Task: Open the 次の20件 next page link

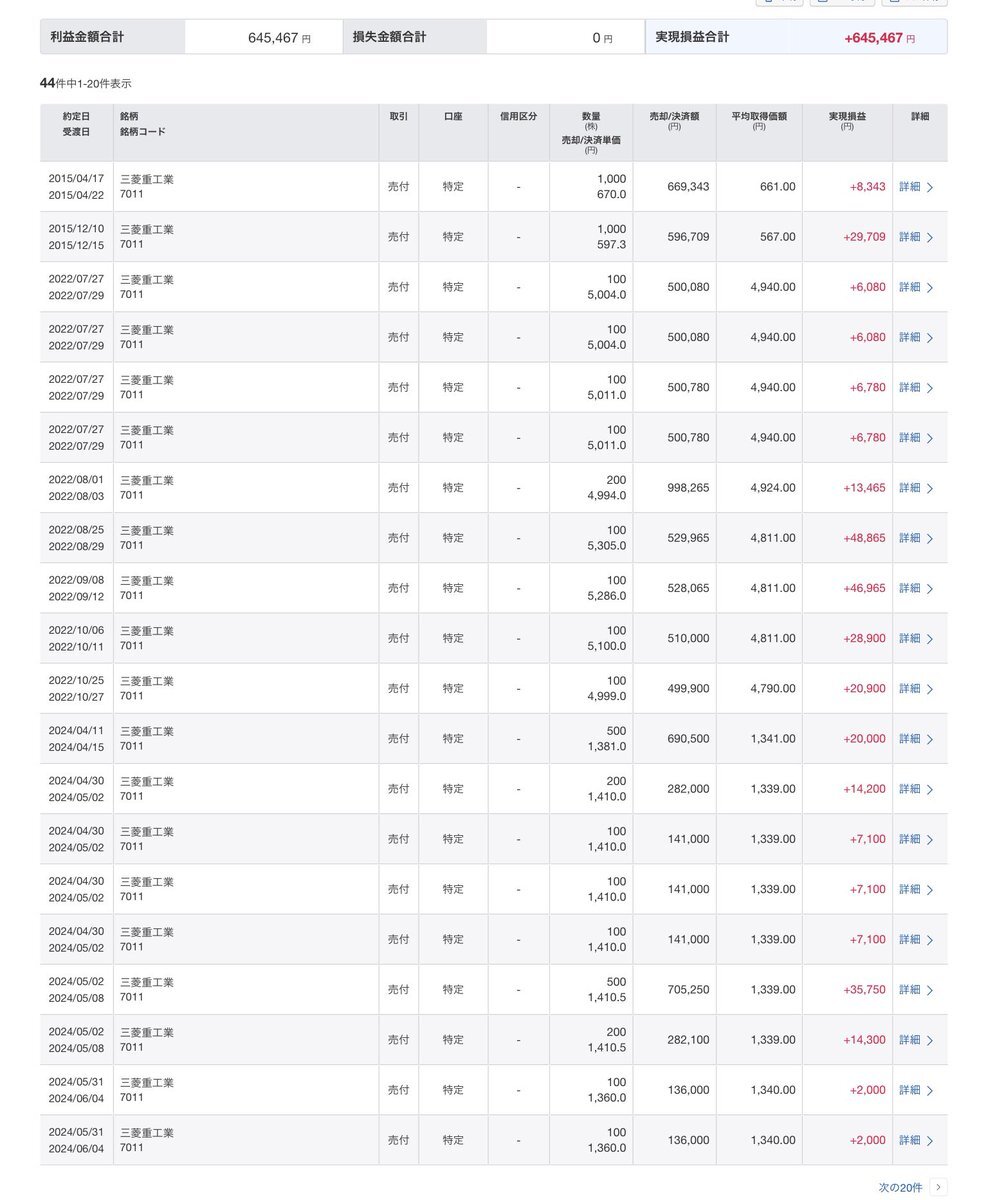Action: [900, 1187]
